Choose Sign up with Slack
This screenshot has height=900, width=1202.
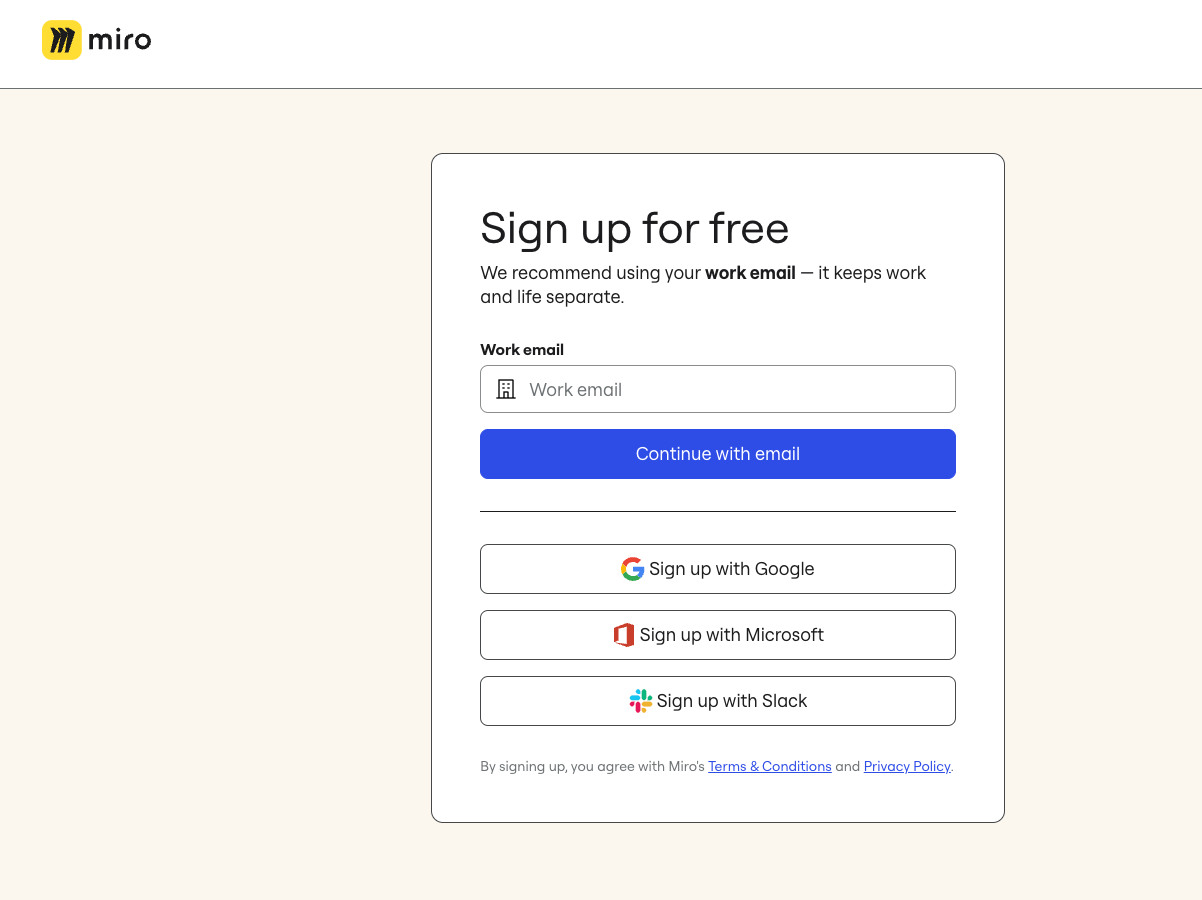(718, 700)
